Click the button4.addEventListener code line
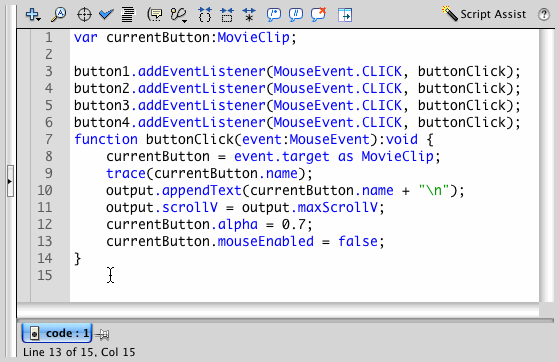 coord(297,123)
